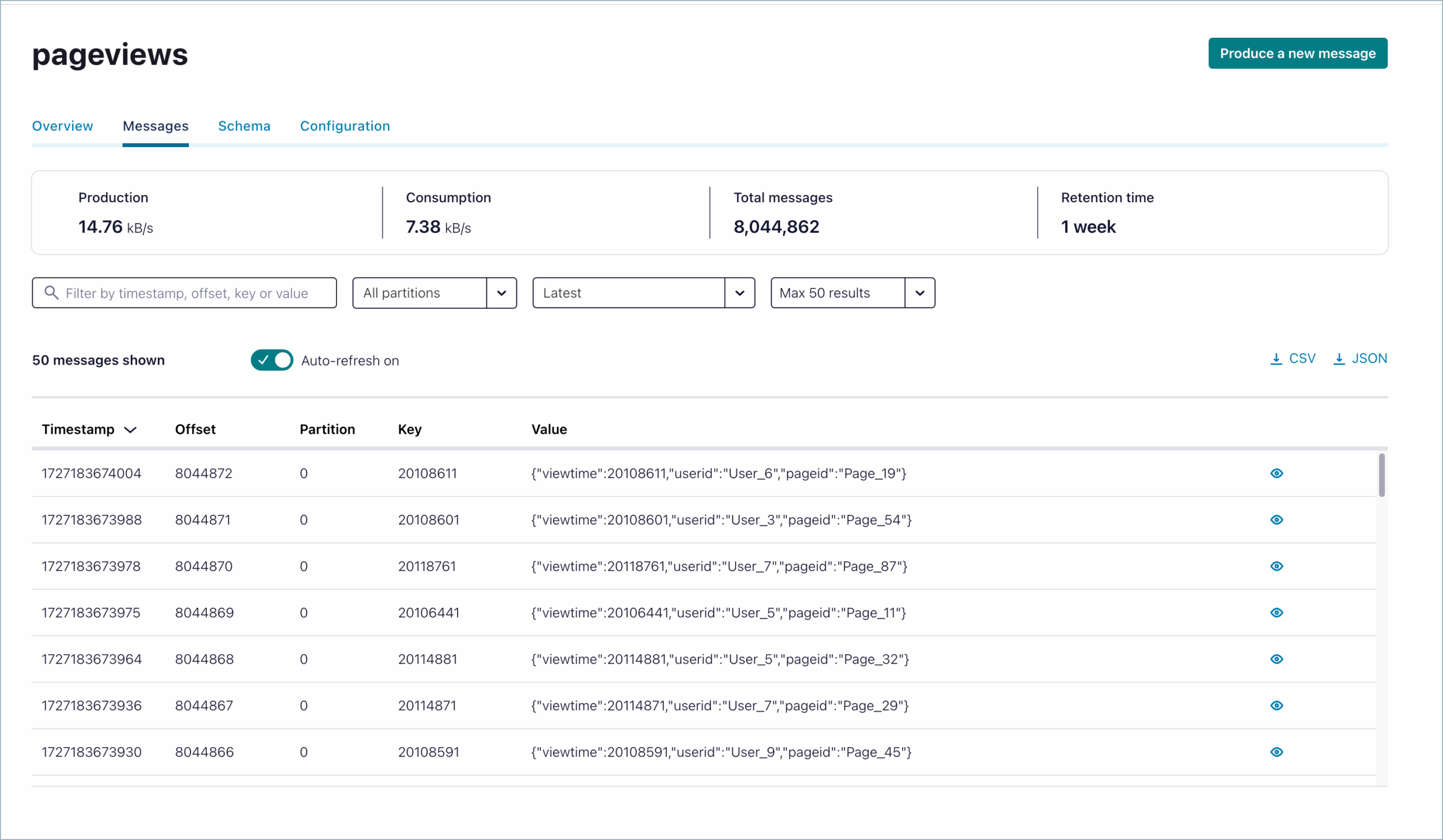
Task: Click the search magnifier icon in filter
Action: (51, 293)
